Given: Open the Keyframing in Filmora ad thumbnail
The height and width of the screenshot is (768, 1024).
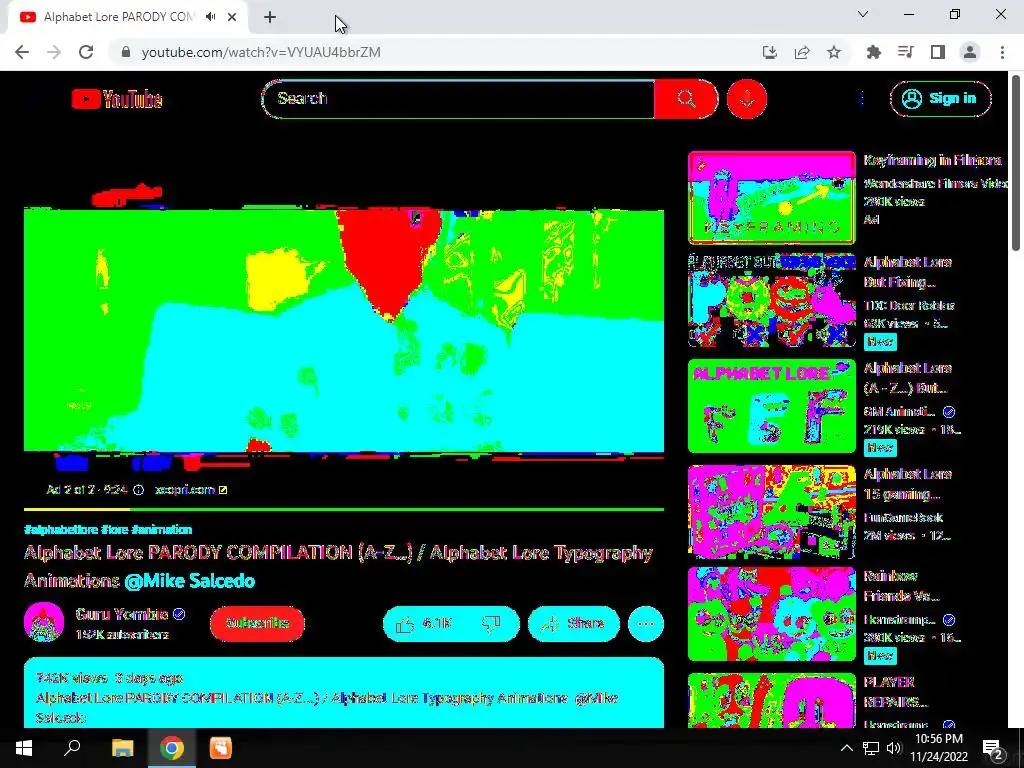Looking at the screenshot, I should 771,197.
